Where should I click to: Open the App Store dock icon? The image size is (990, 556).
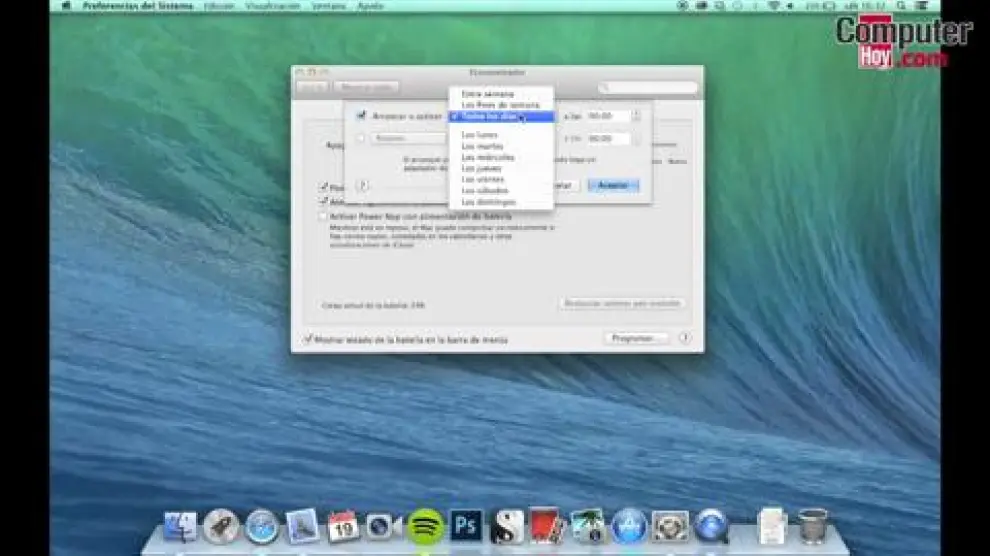tap(629, 526)
